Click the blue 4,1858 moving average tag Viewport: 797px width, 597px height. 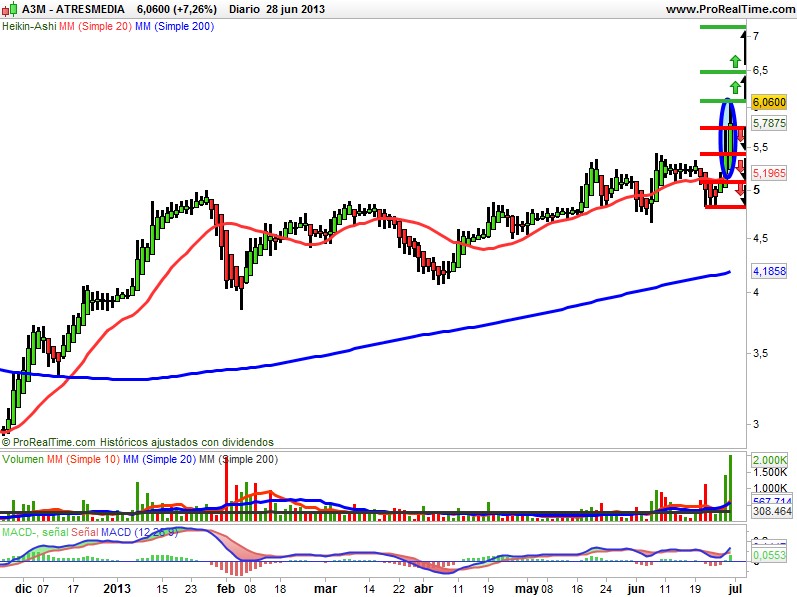click(769, 271)
